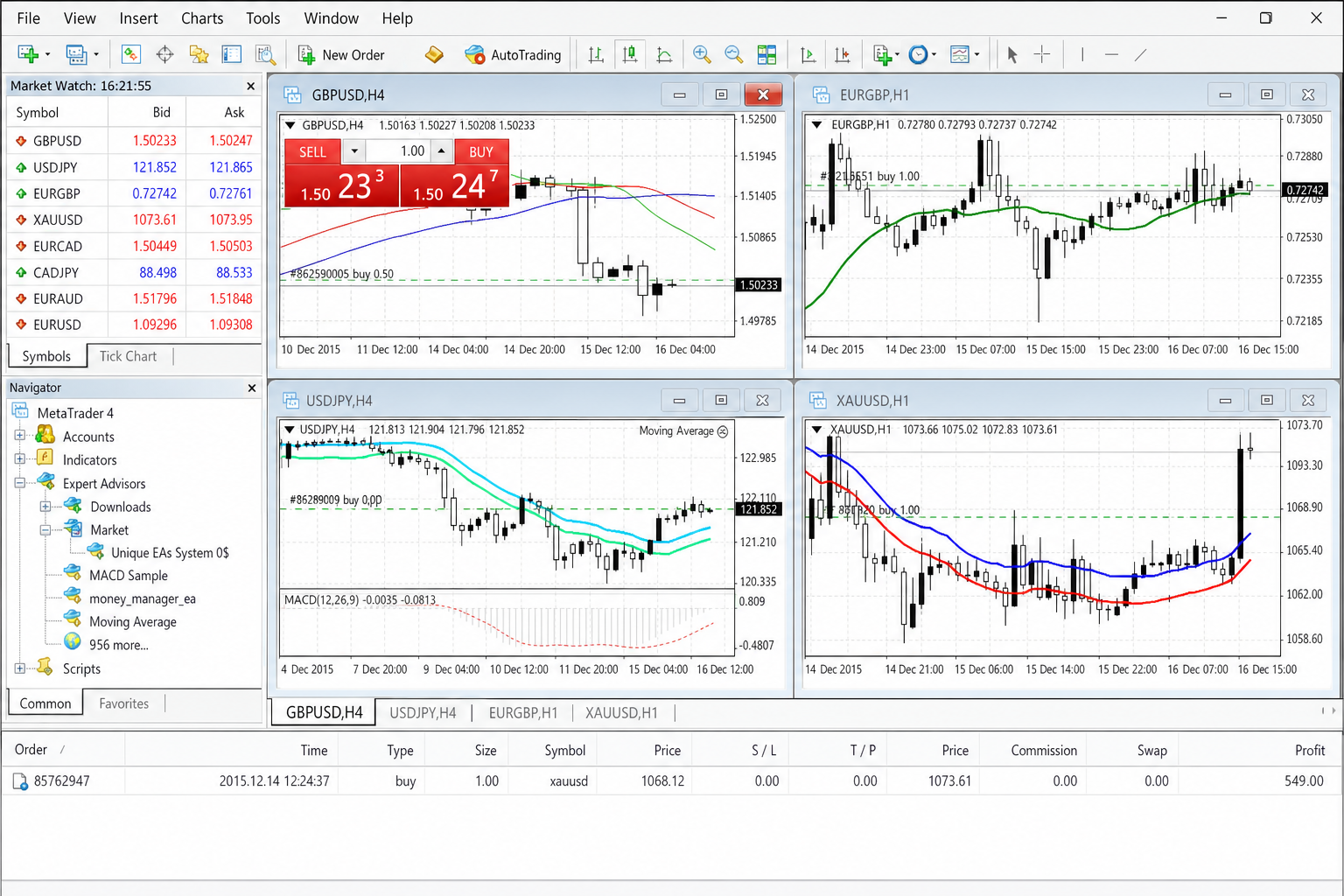Open the '956 more...' entry in Navigator
This screenshot has width=1344, height=896.
[x=118, y=645]
